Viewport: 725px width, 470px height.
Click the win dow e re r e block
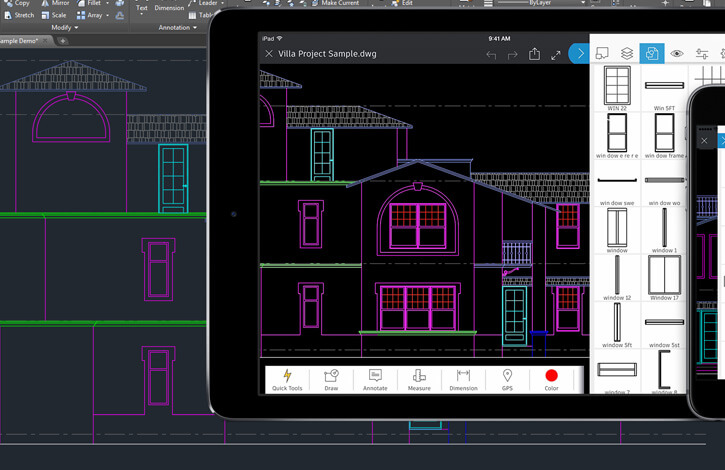(617, 136)
